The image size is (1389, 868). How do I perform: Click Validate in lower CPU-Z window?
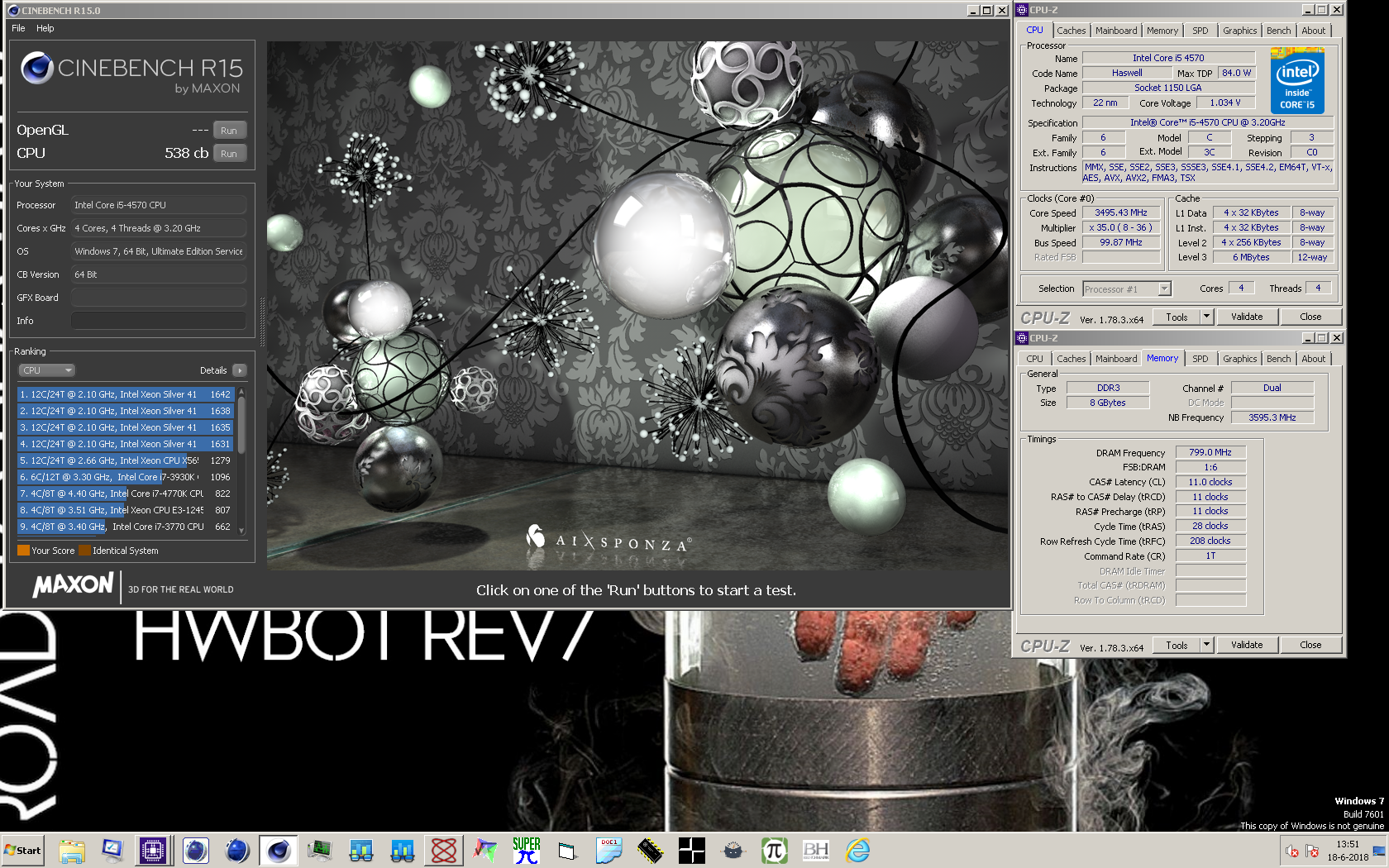1247,645
